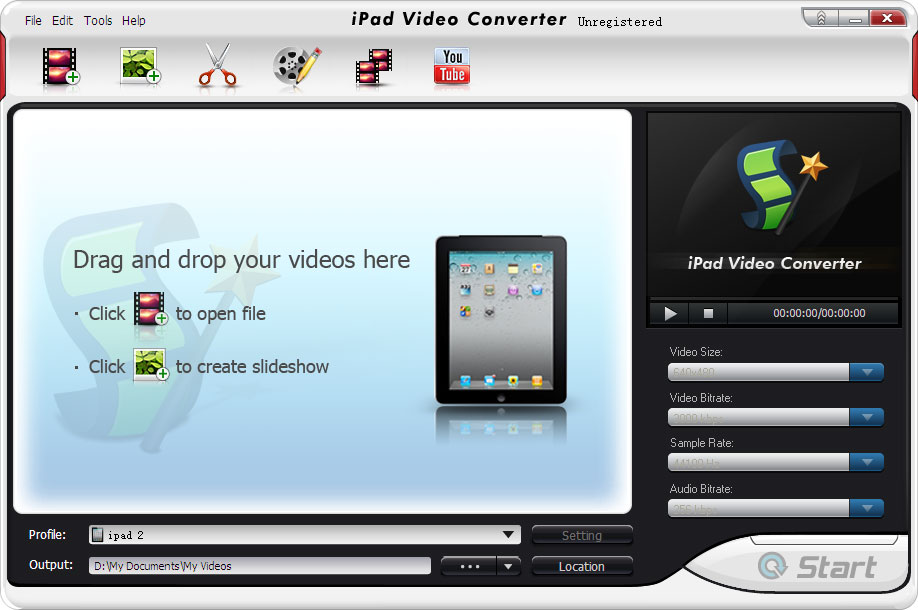Select the Add Pictures slideshow icon
This screenshot has height=610, width=918.
(x=139, y=65)
